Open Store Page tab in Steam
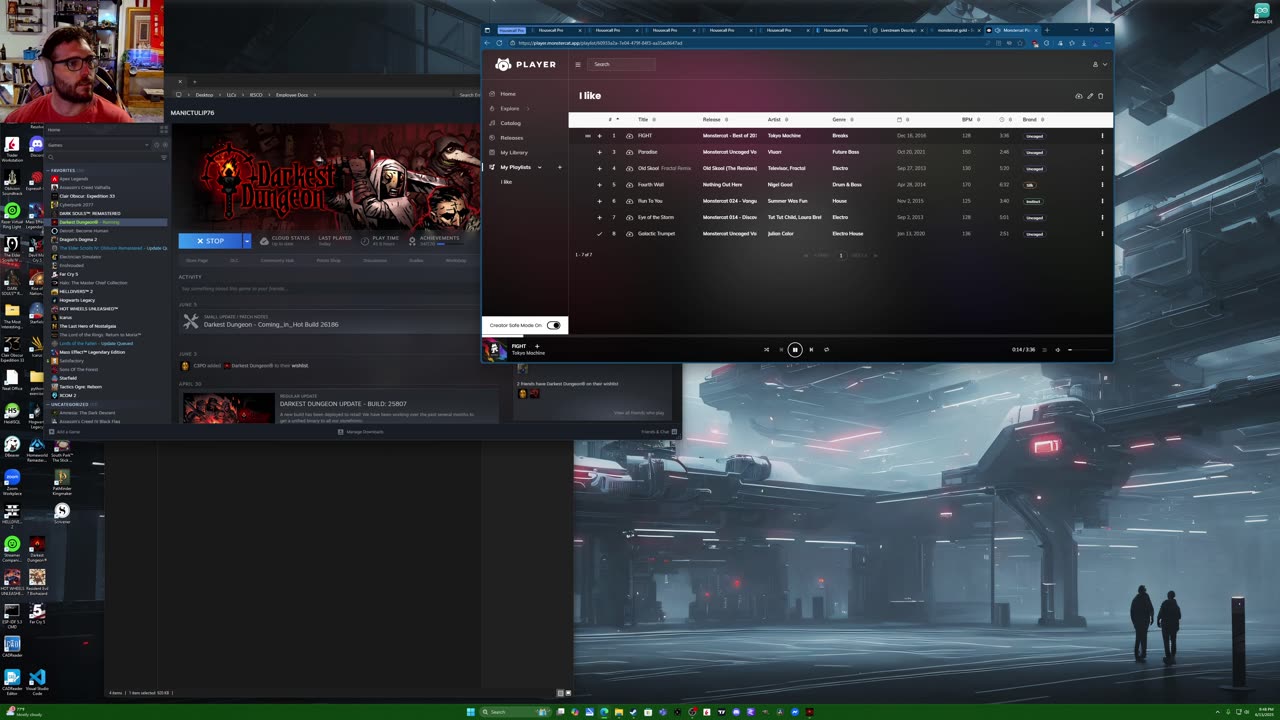The width and height of the screenshot is (1280, 720). (x=197, y=260)
